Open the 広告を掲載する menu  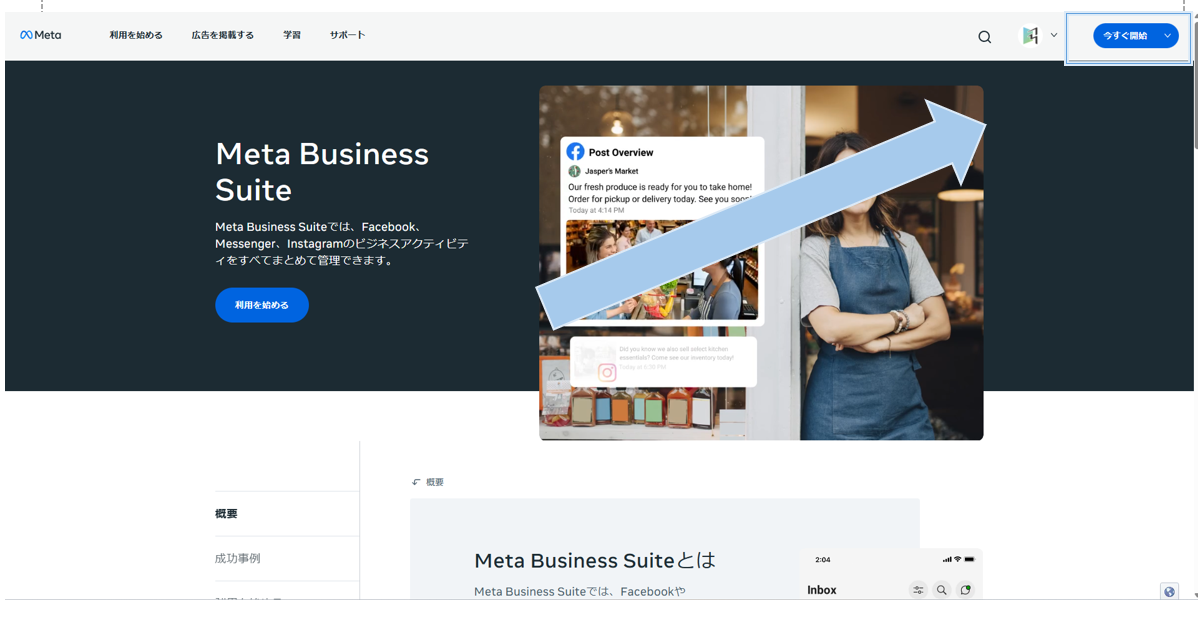[222, 35]
